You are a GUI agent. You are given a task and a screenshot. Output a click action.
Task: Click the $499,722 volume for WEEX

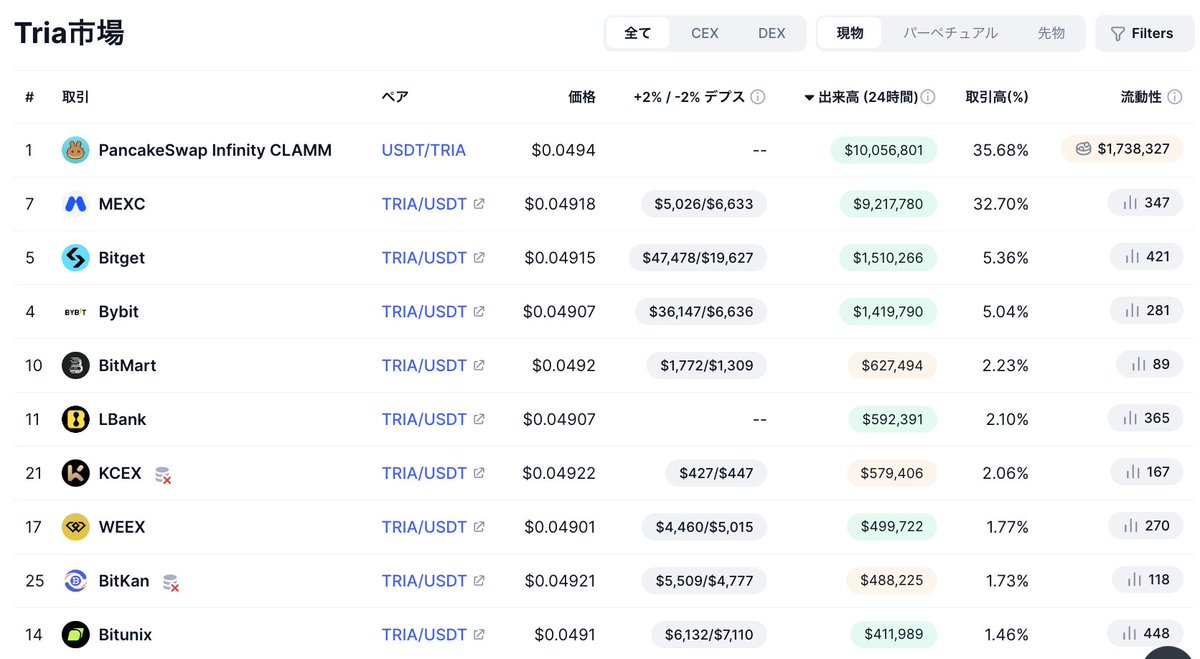[892, 527]
